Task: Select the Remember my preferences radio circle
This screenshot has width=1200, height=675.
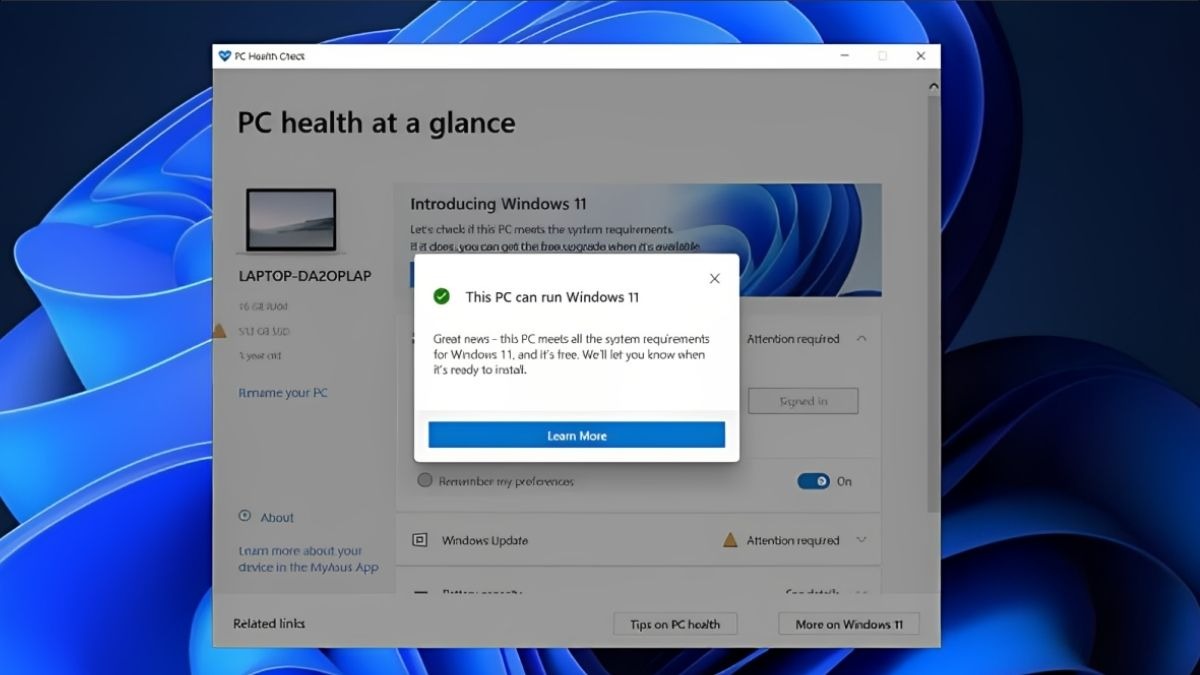Action: (x=425, y=481)
